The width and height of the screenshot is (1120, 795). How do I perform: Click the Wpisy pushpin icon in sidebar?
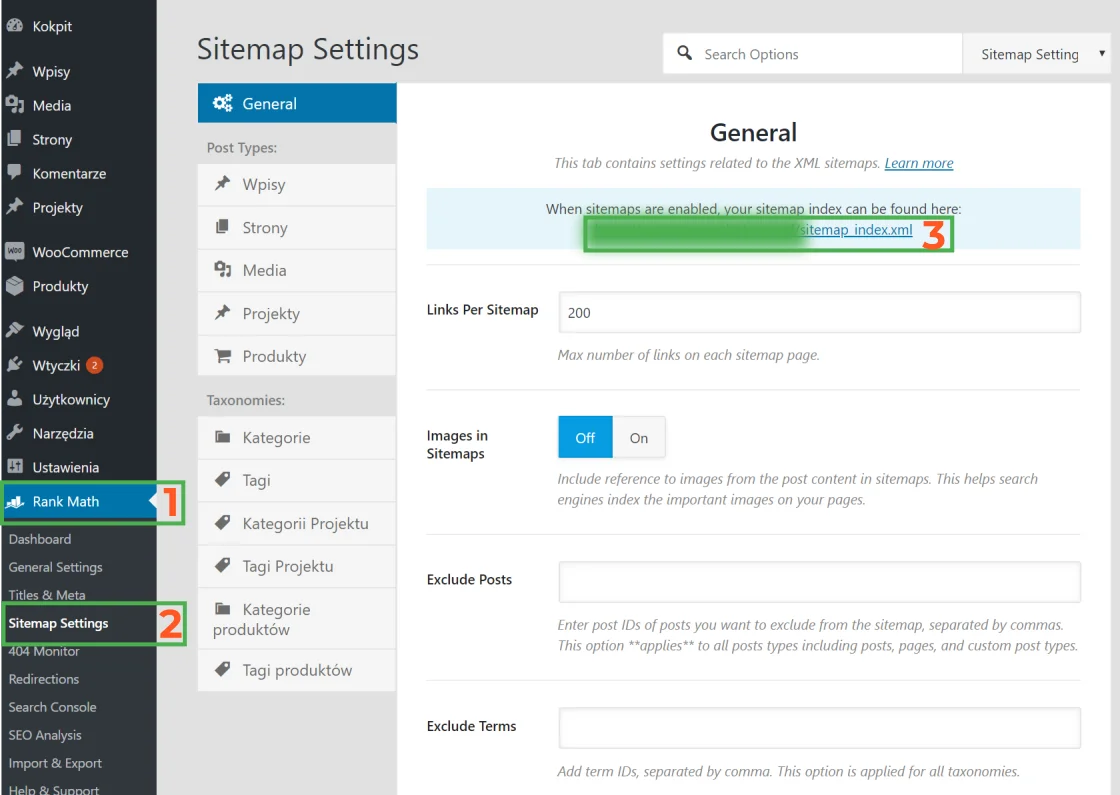point(14,70)
